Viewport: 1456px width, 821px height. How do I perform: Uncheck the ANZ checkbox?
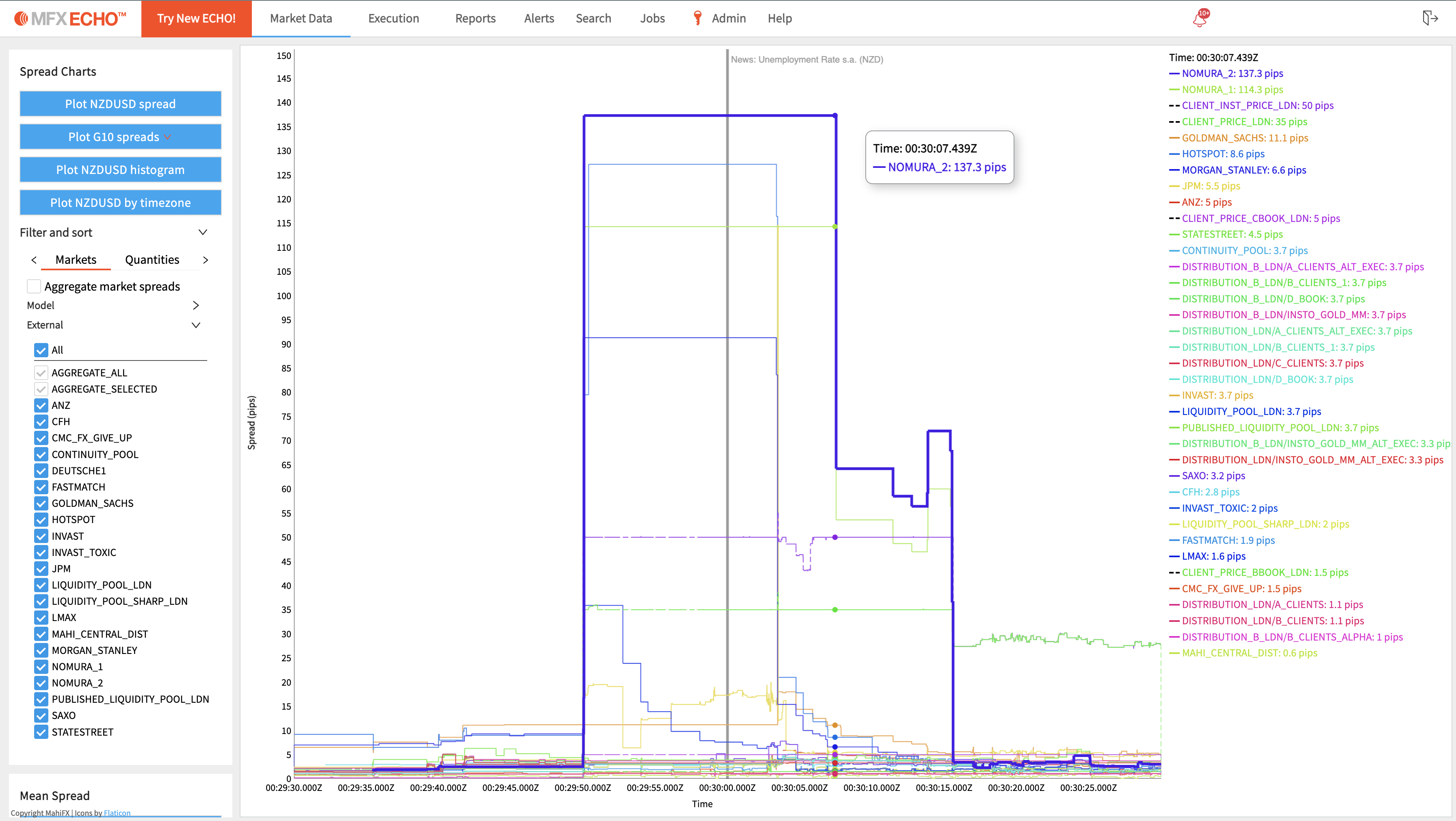coord(41,405)
